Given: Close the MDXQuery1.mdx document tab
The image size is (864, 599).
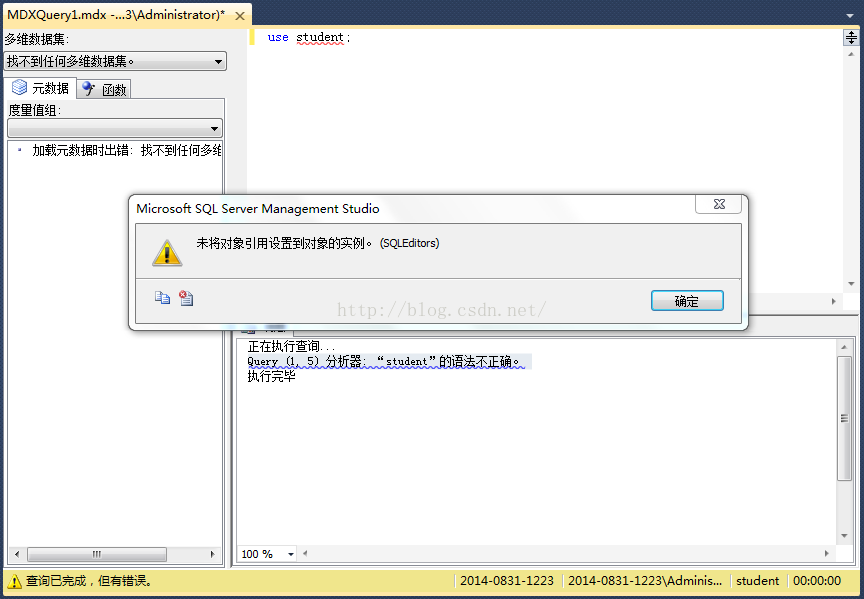Looking at the screenshot, I should [x=240, y=16].
